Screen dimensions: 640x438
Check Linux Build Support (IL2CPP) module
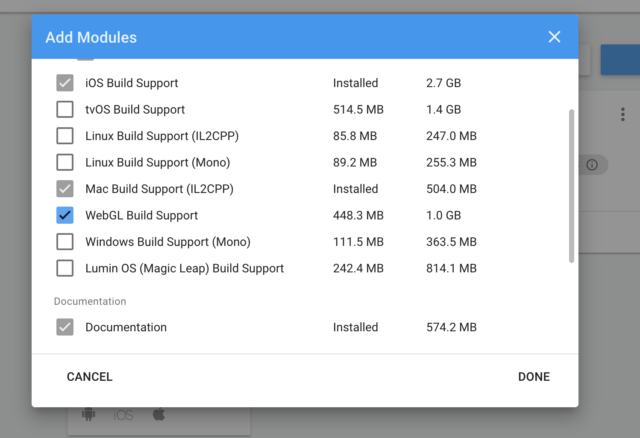point(65,136)
